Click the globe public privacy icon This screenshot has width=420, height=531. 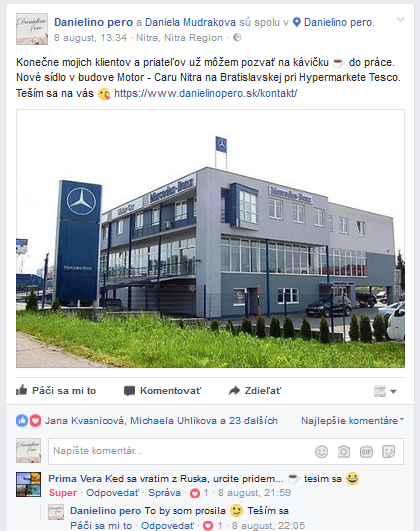pos(237,38)
